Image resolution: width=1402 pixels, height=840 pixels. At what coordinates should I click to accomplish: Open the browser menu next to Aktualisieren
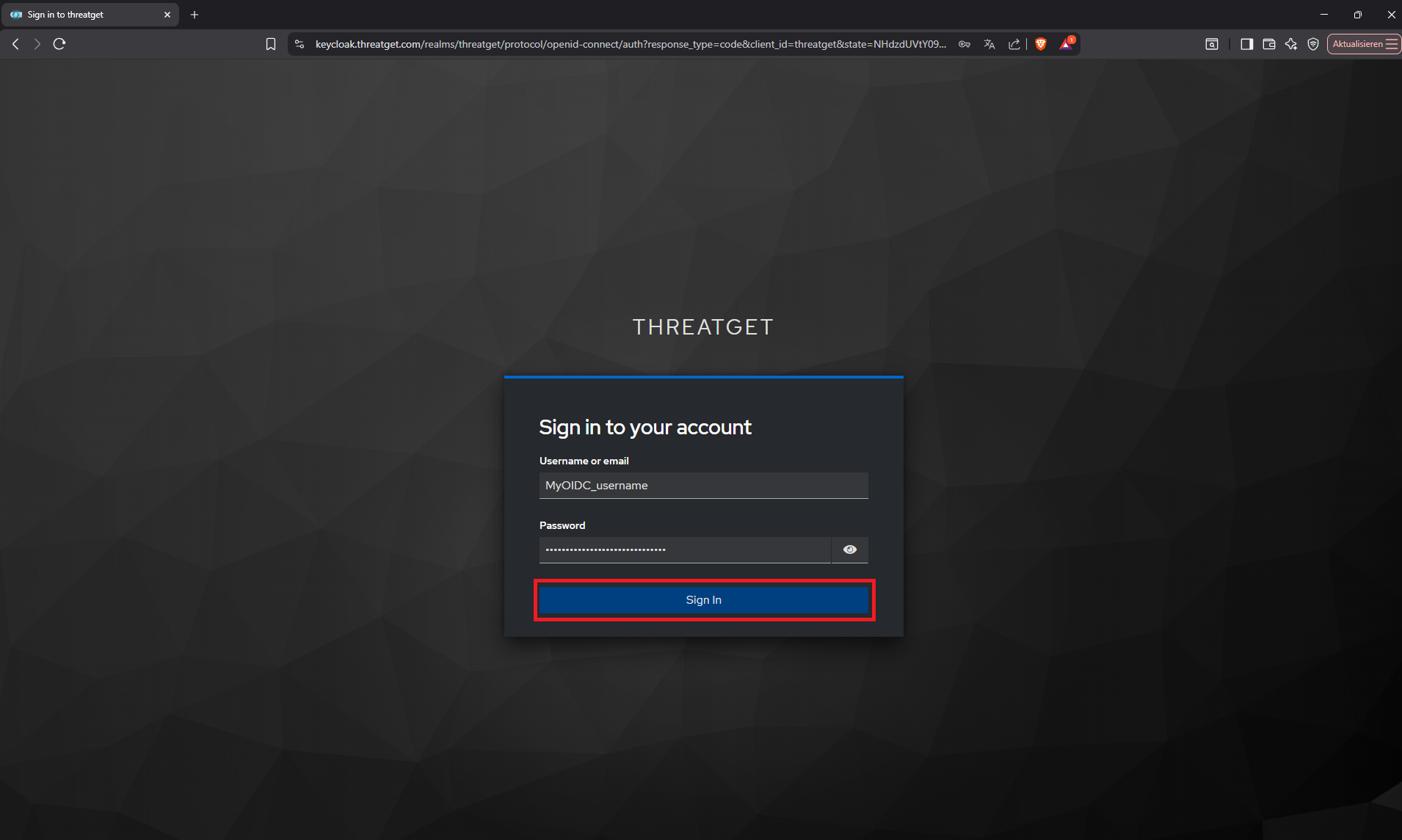click(1392, 44)
